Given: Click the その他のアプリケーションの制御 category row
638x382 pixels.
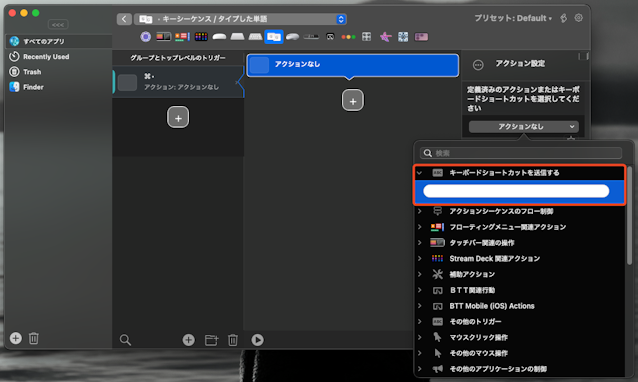Looking at the screenshot, I should [520, 369].
